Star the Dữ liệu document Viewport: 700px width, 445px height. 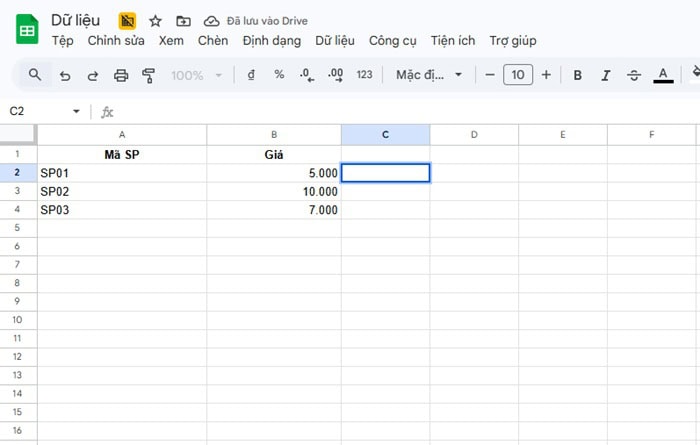[155, 21]
